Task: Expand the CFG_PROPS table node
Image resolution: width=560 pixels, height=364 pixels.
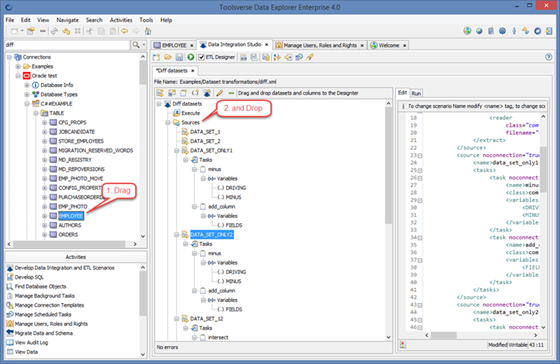Action: click(x=45, y=123)
